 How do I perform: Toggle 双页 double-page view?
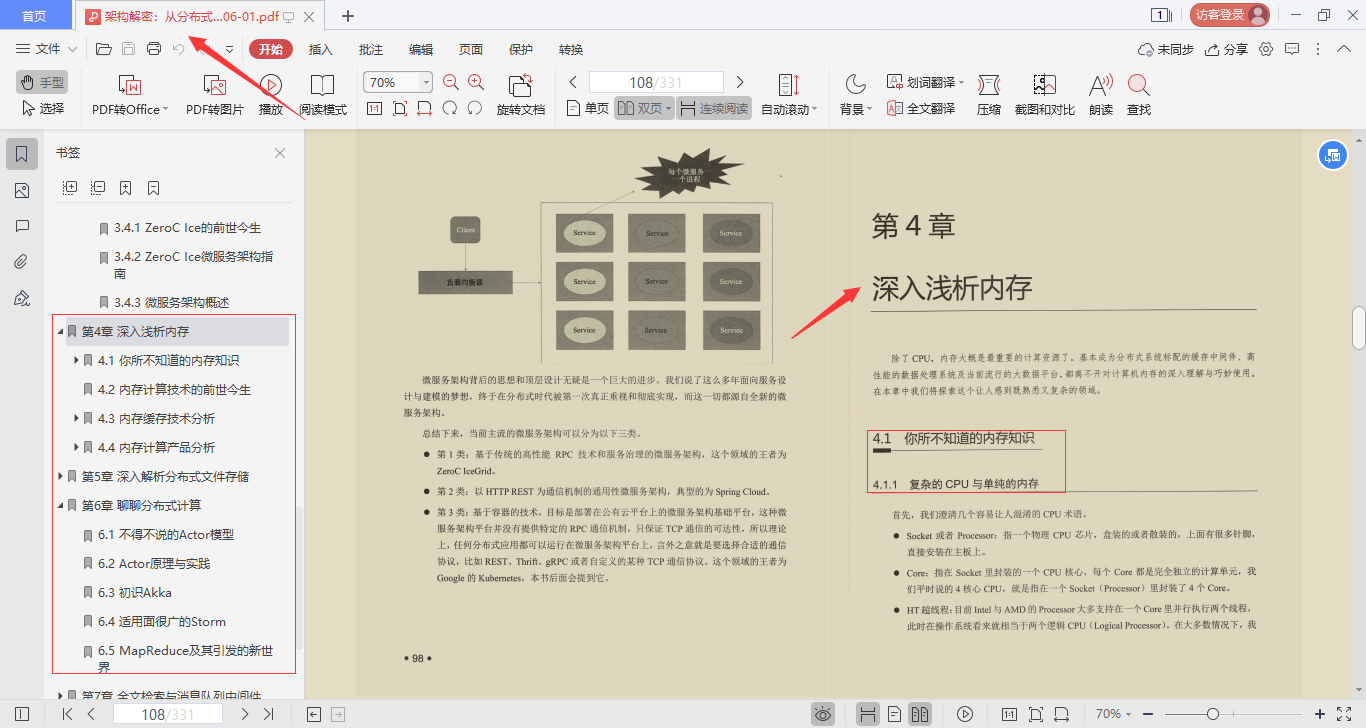(643, 108)
